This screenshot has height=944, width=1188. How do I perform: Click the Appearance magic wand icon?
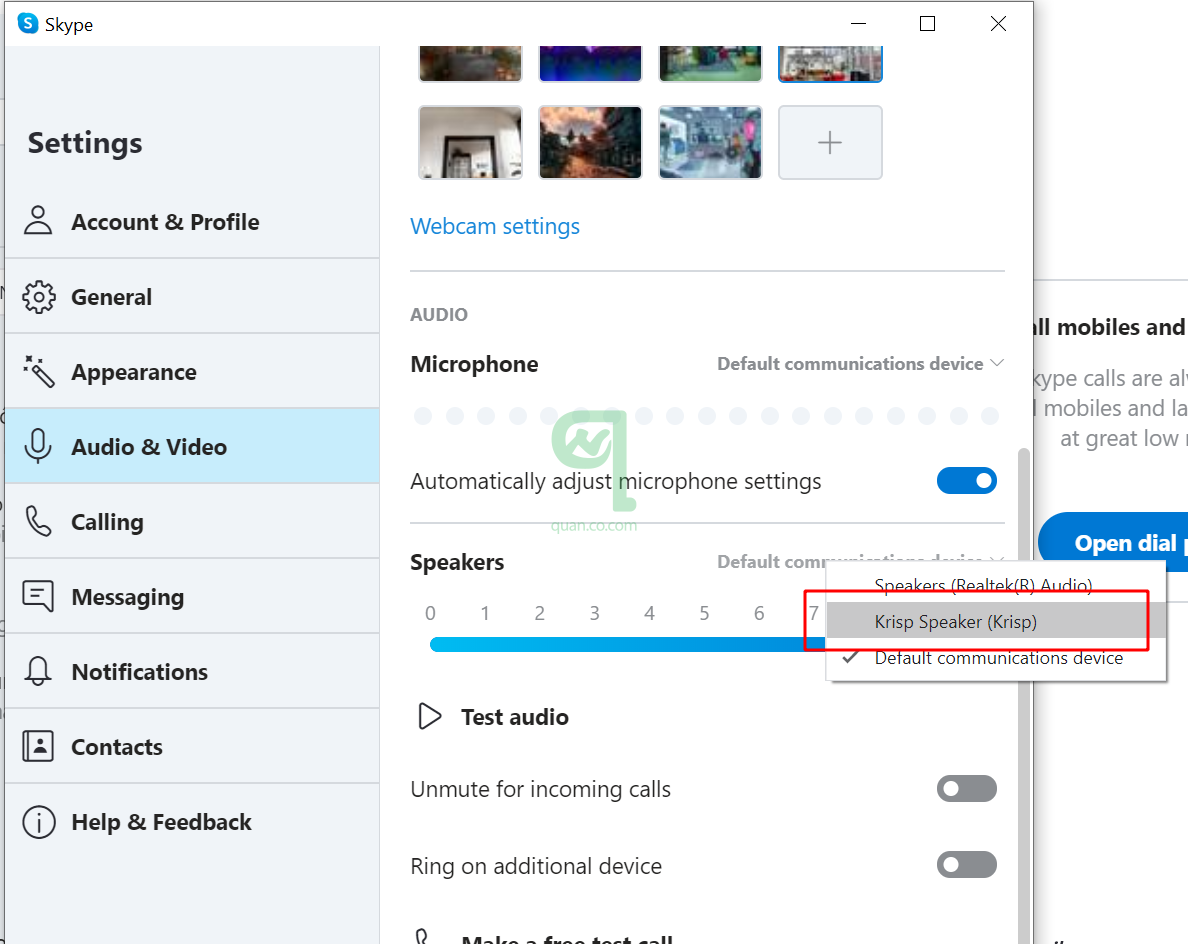click(x=39, y=371)
